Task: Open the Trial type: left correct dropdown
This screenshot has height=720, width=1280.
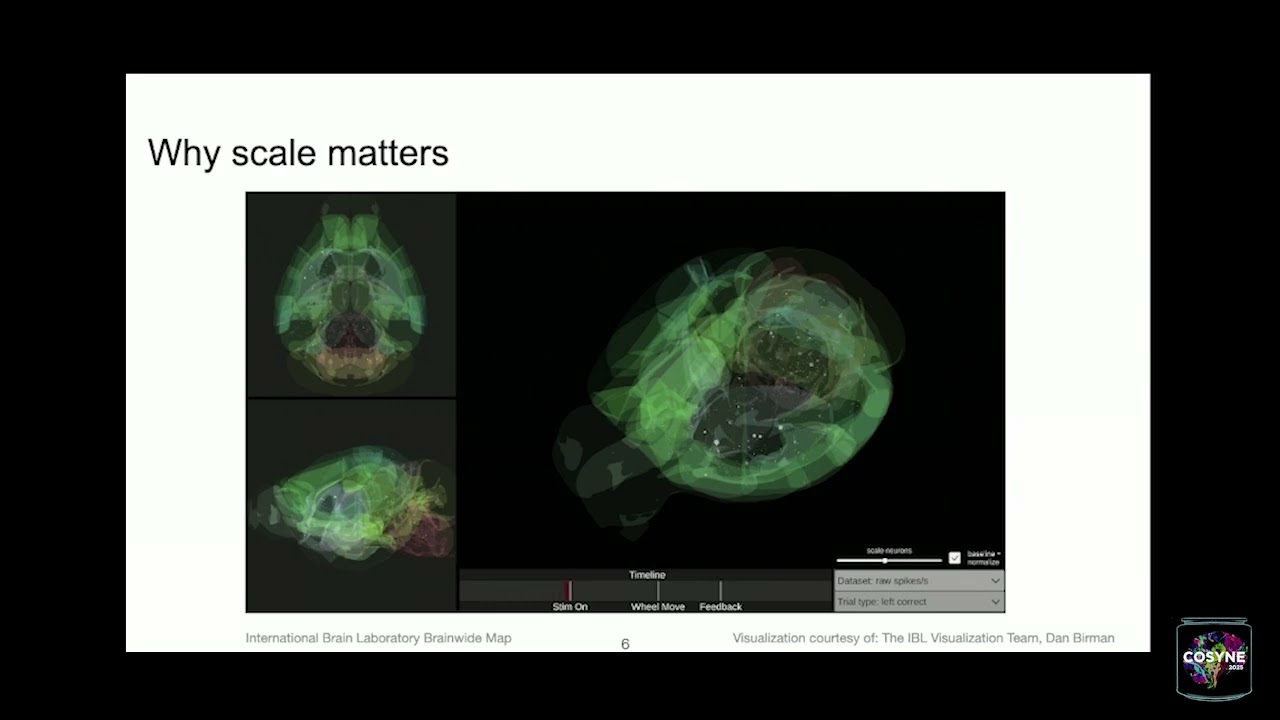Action: [x=918, y=602]
